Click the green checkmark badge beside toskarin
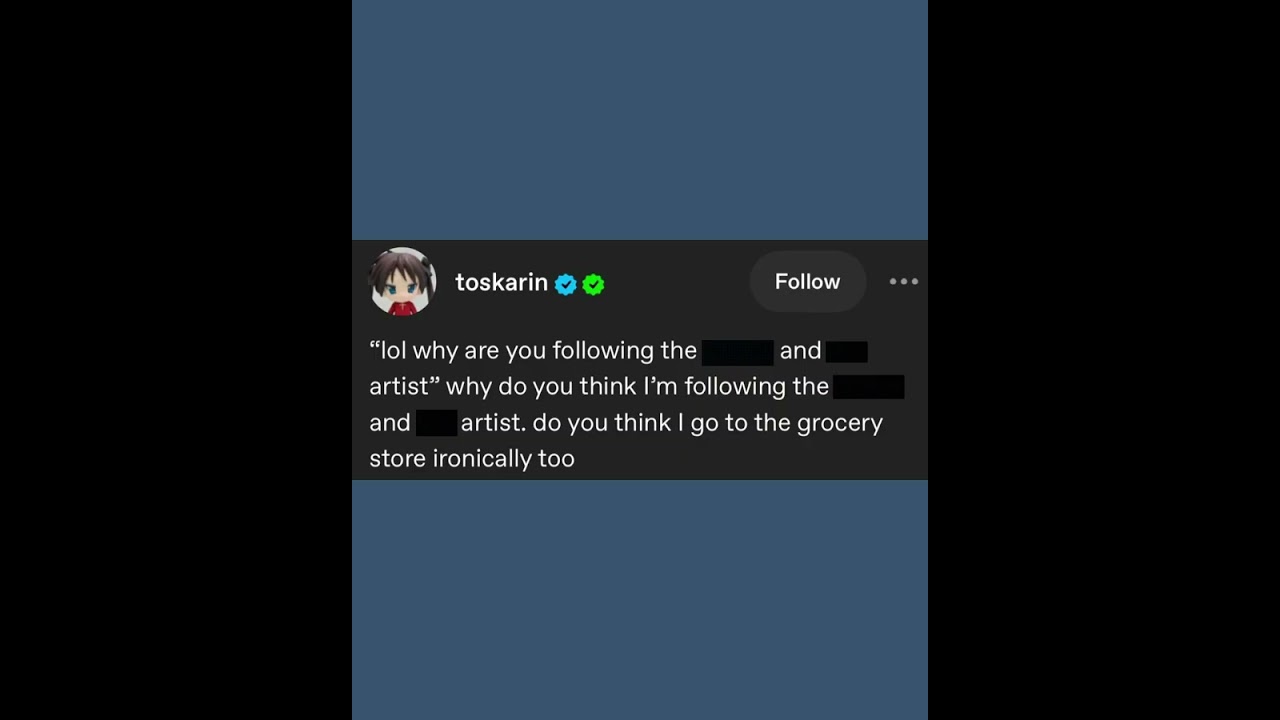Screen dimensions: 1280x720 (593, 284)
